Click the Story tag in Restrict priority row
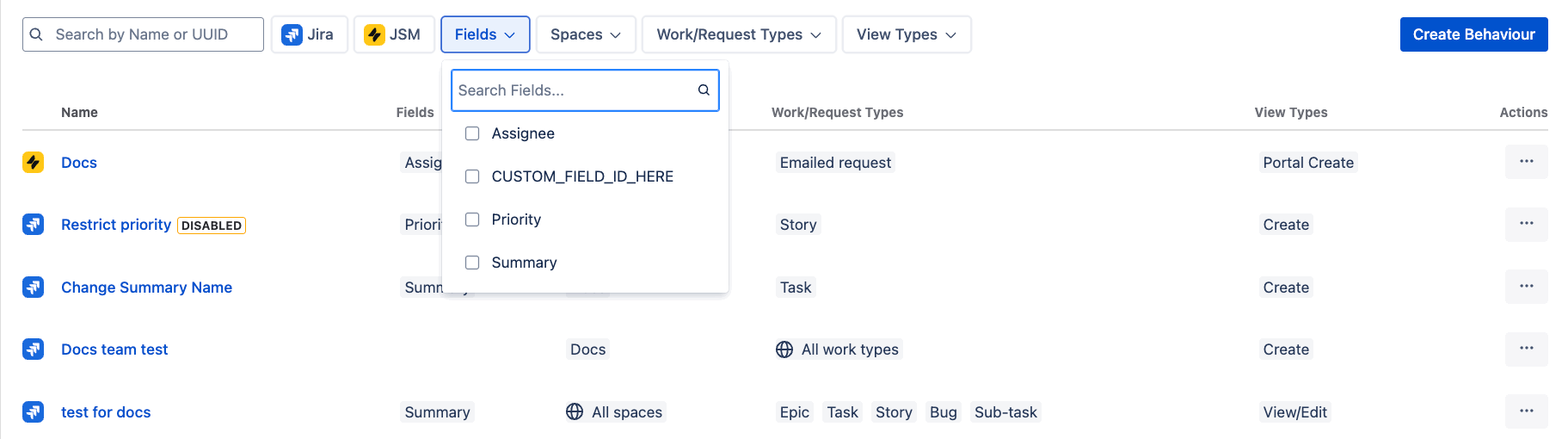1568x439 pixels. click(x=798, y=225)
